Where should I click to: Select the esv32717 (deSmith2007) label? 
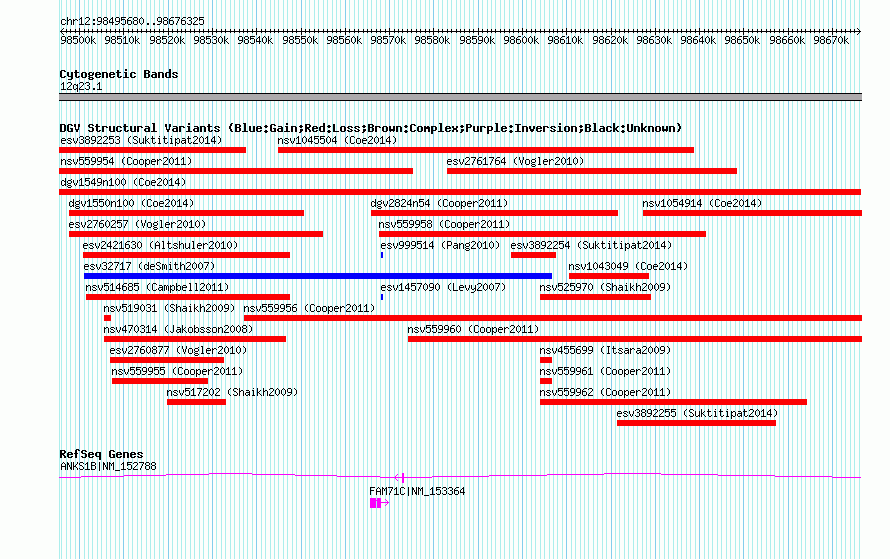click(x=149, y=266)
